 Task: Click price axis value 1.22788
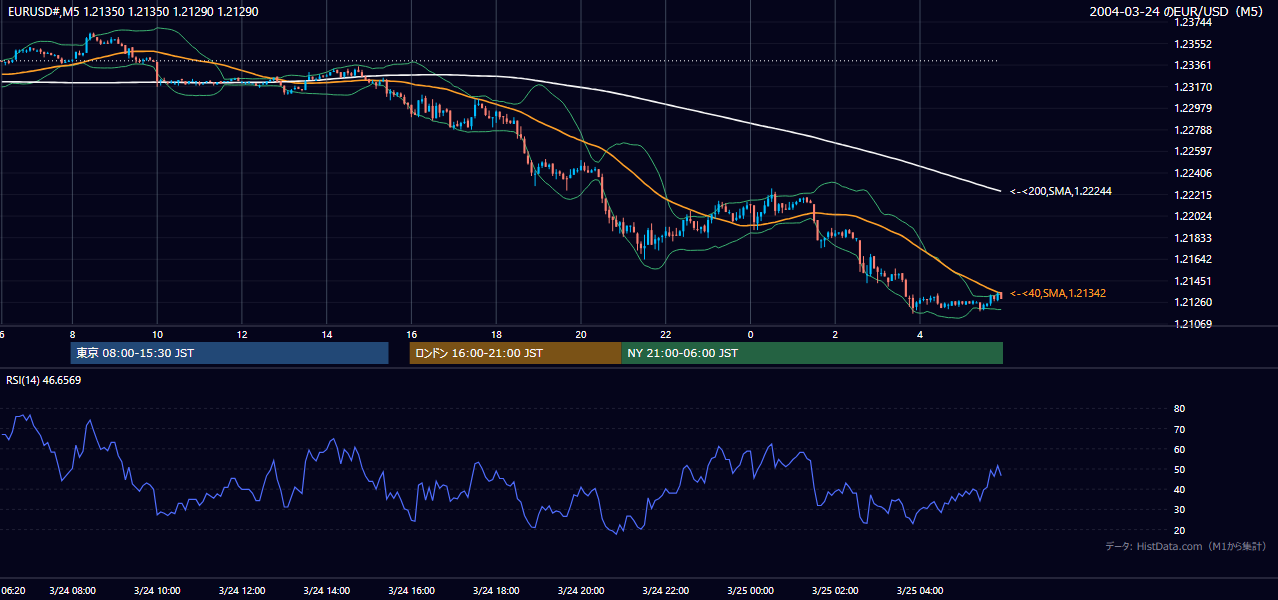pos(1191,130)
